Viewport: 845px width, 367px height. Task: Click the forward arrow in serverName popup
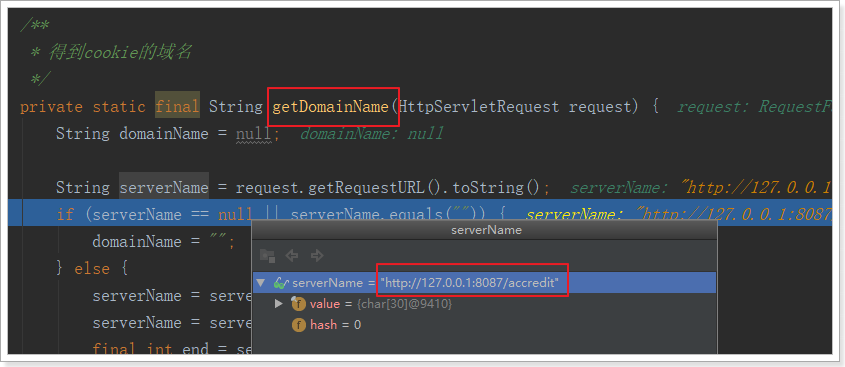point(317,255)
